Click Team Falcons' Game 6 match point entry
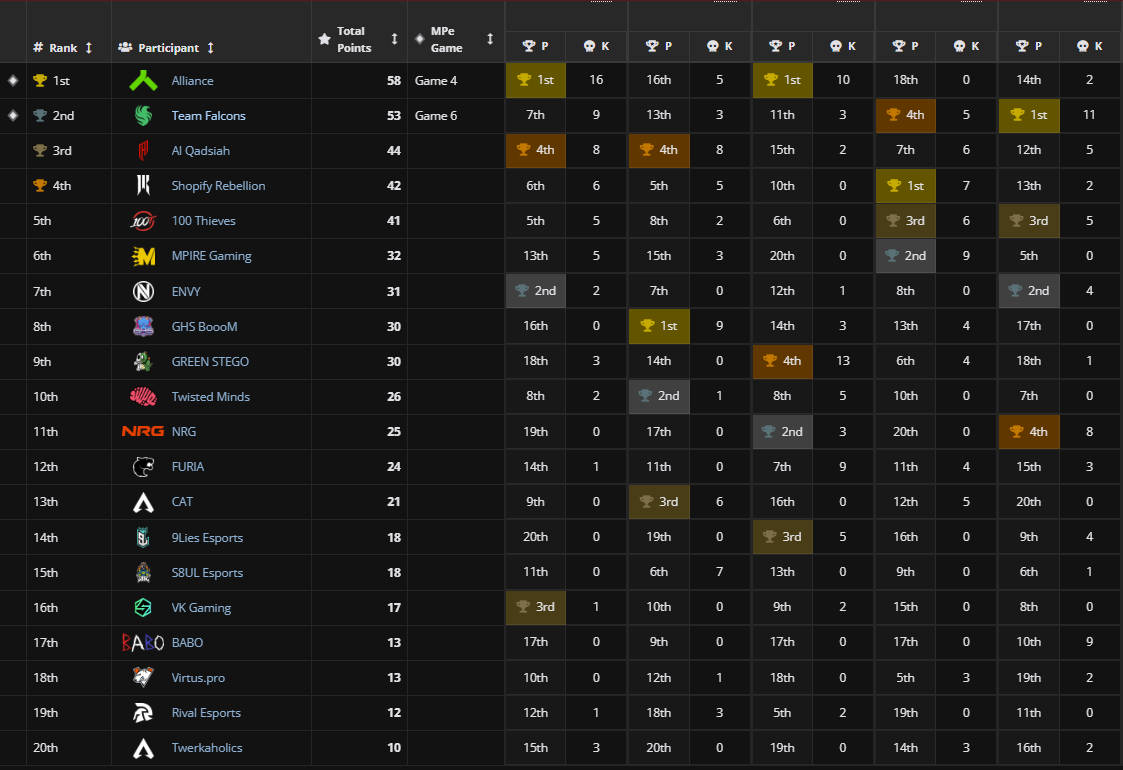Screen dimensions: 1123x770 point(435,115)
